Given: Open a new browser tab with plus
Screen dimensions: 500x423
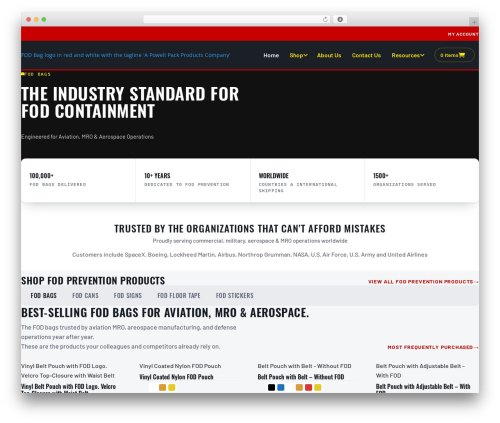Looking at the screenshot, I should click(474, 22).
